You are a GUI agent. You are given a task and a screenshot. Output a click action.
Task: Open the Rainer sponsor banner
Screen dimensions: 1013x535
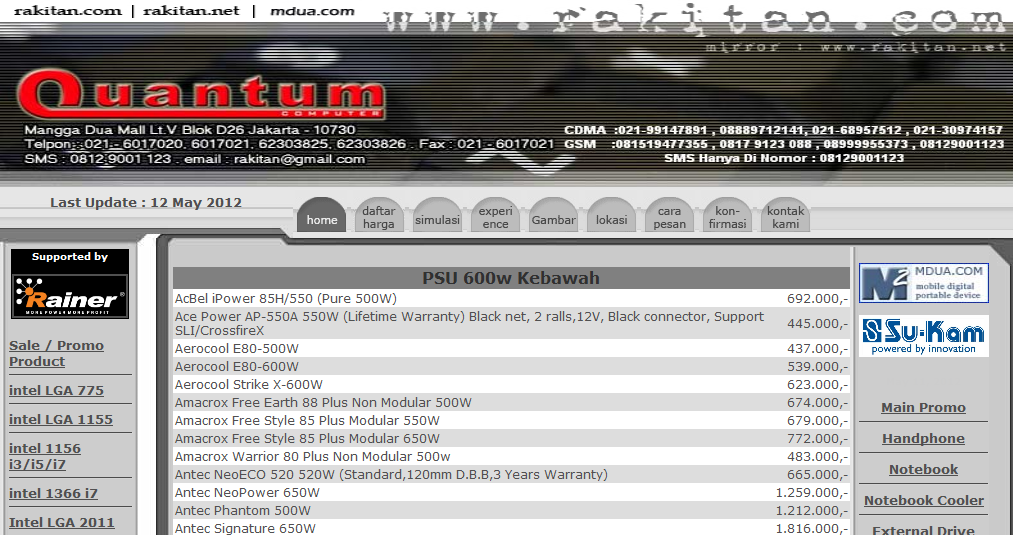coord(70,296)
